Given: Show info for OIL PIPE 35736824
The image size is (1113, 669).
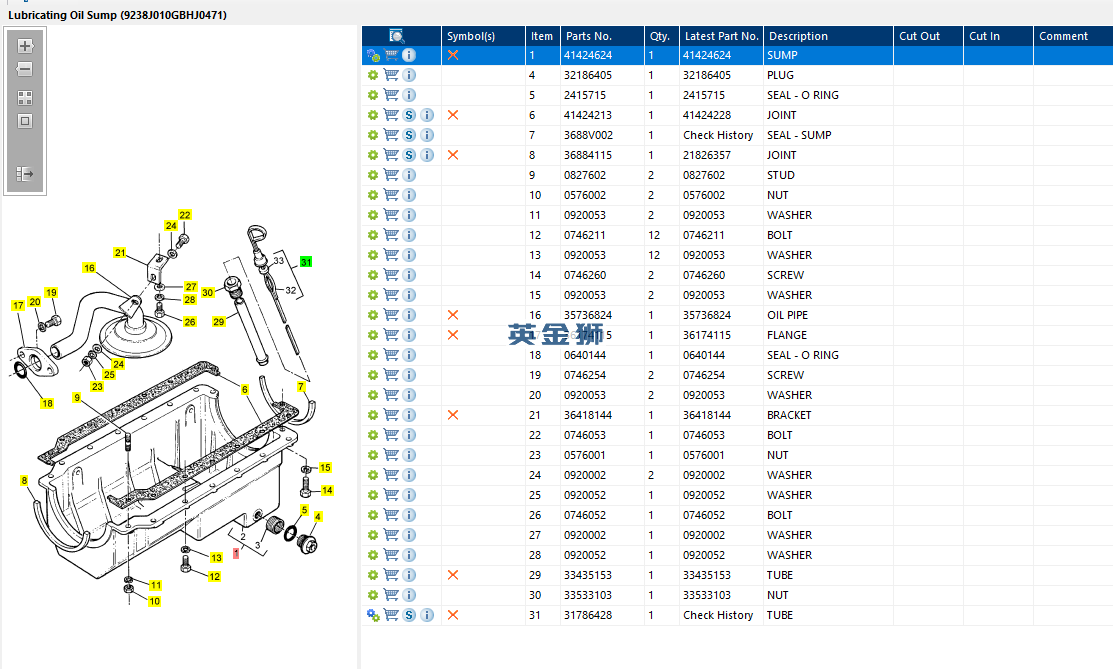Looking at the screenshot, I should (x=409, y=315).
